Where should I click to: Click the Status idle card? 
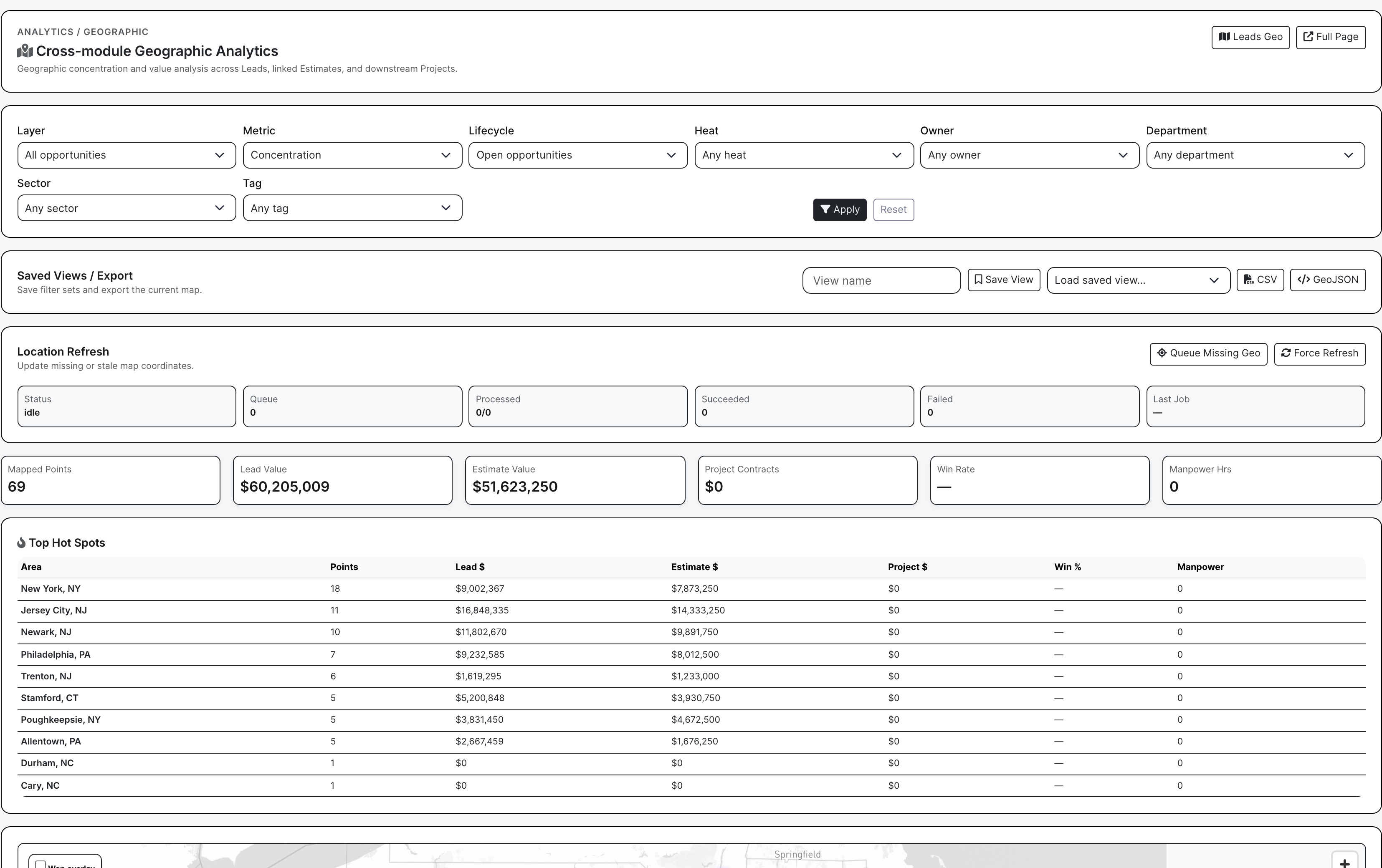coord(126,407)
